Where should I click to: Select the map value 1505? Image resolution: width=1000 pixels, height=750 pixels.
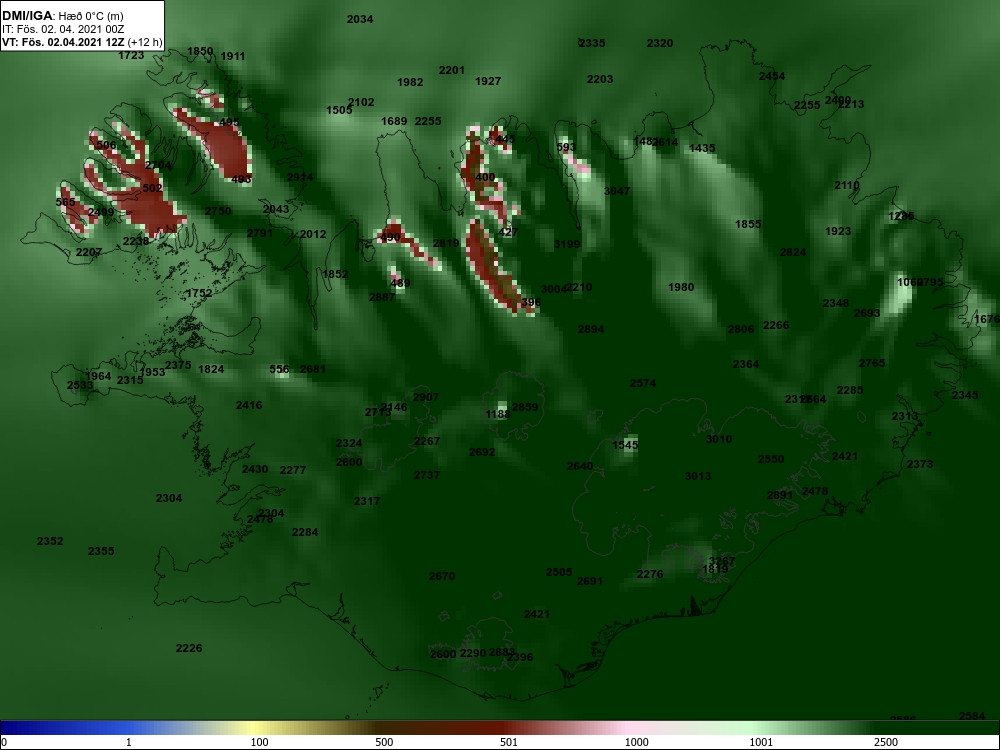click(x=339, y=110)
